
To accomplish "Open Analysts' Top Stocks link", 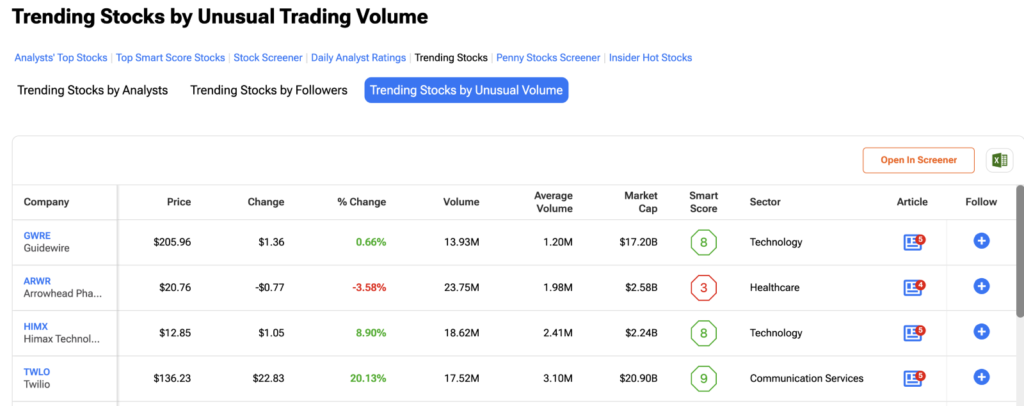I will click(61, 57).
